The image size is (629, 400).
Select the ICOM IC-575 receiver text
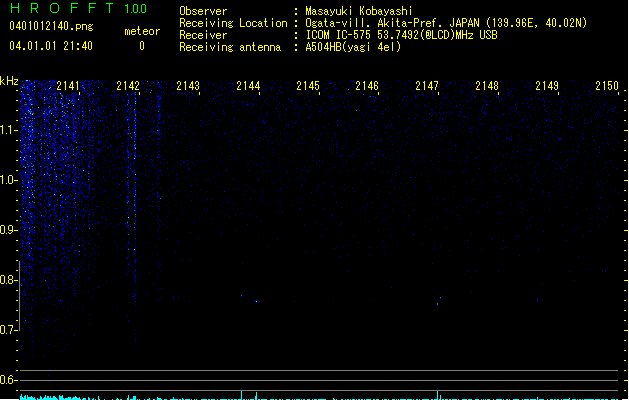point(401,35)
